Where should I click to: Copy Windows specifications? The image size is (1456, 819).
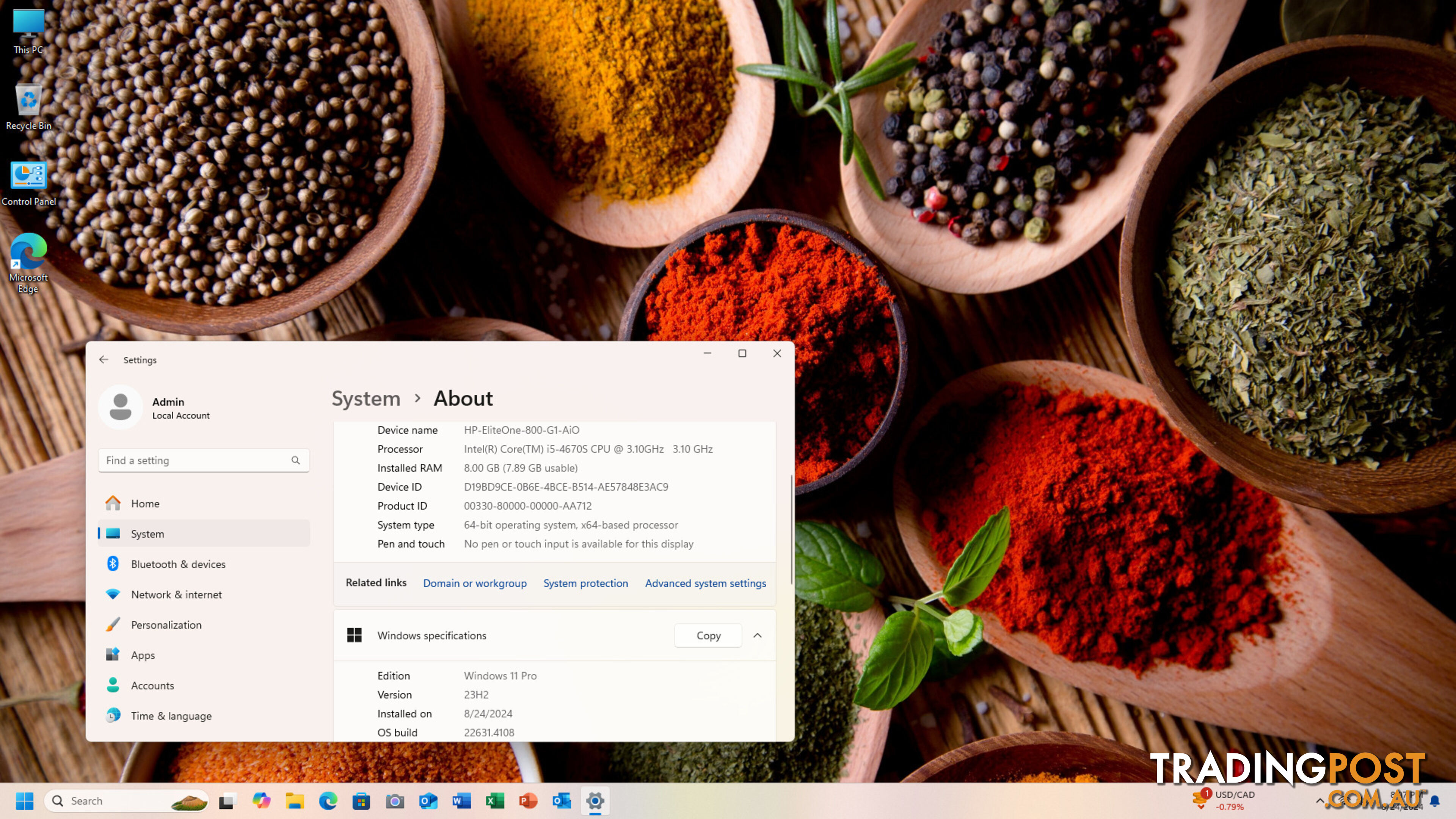click(x=708, y=635)
